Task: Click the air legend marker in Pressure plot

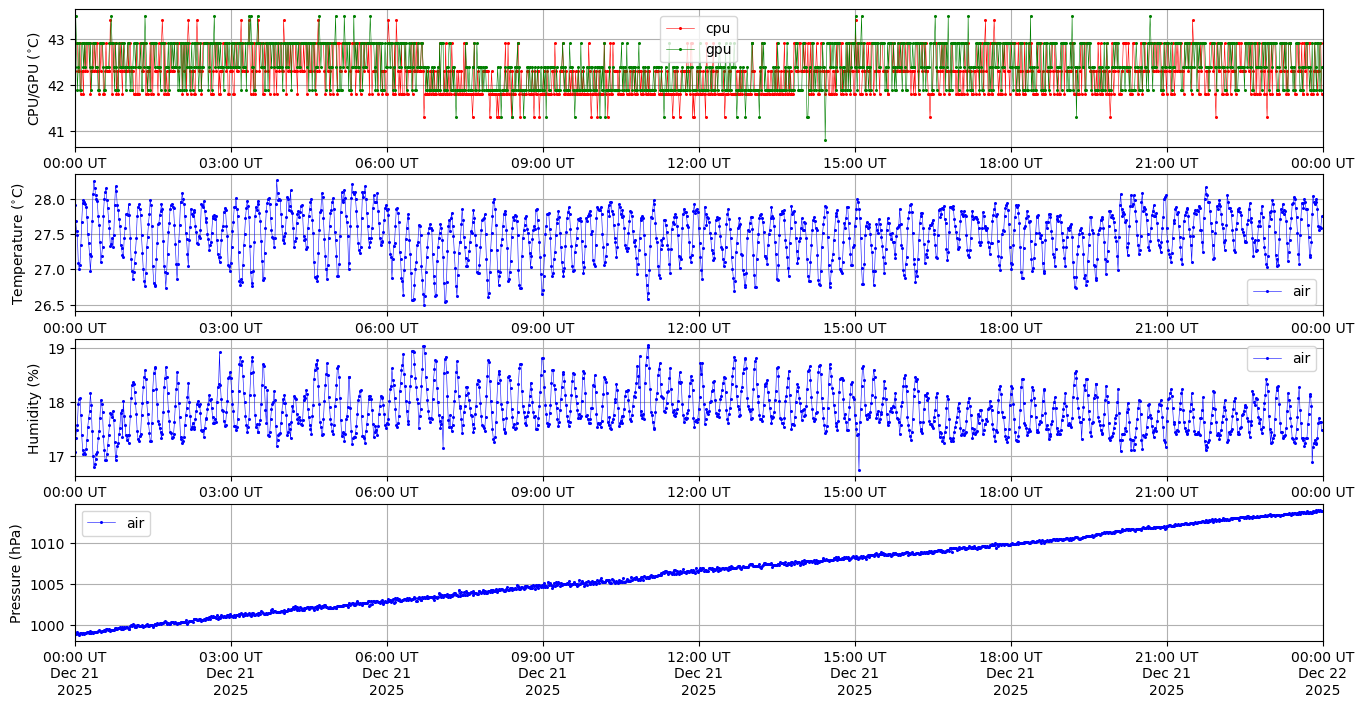Action: 103,523
